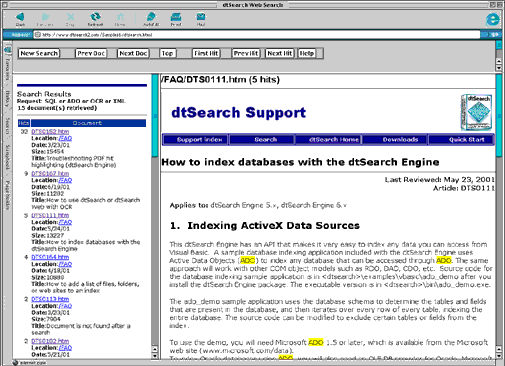Screen dimensions: 505x366
Task: Open the History side tab
Action: (x=7, y=99)
